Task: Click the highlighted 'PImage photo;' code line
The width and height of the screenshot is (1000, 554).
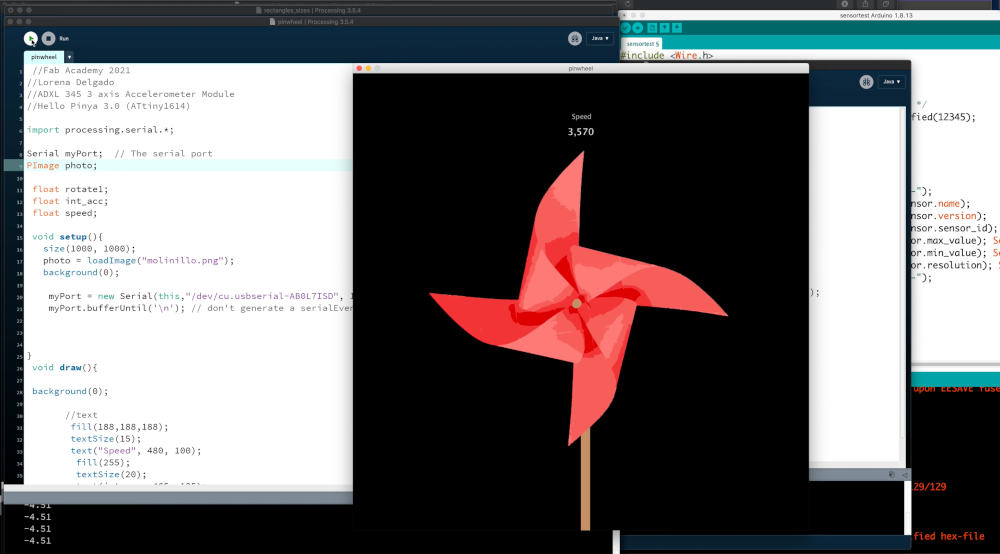Action: click(x=62, y=165)
